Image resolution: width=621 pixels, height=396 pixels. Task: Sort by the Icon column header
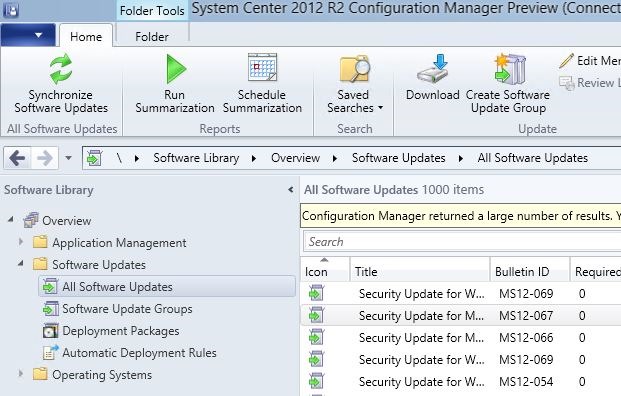point(325,269)
